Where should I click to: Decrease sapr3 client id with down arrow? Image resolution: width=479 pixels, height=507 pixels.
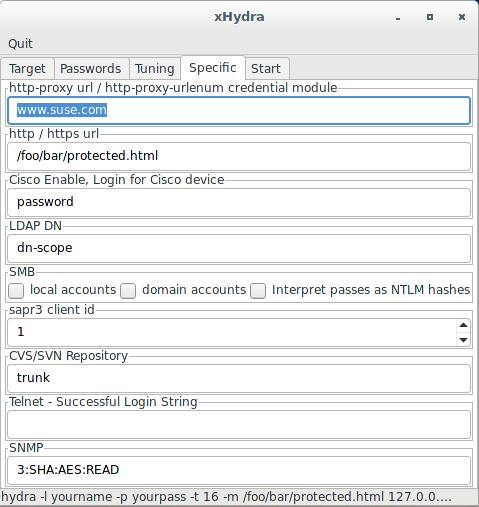point(463,340)
